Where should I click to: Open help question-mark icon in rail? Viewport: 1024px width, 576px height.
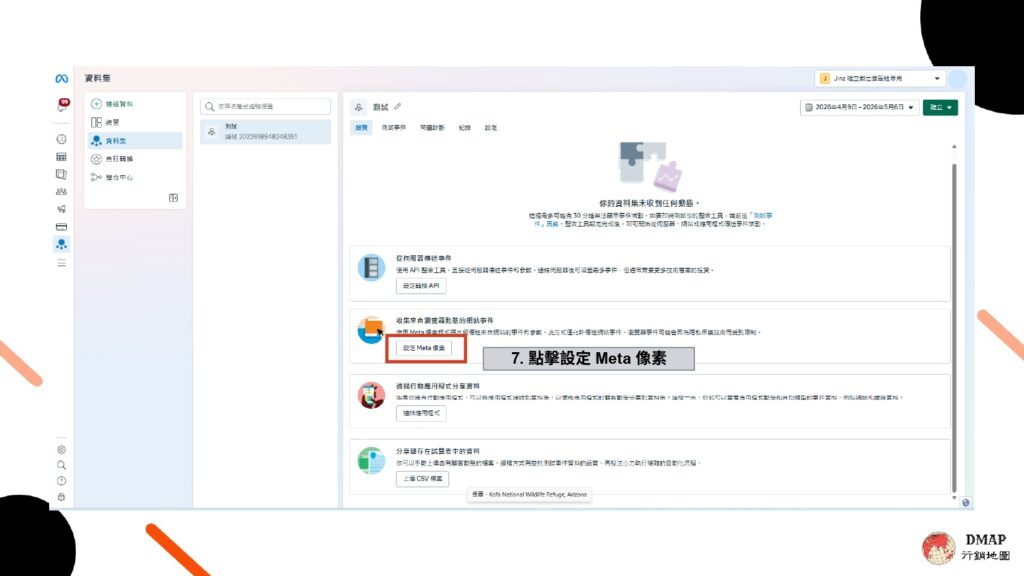(x=61, y=481)
